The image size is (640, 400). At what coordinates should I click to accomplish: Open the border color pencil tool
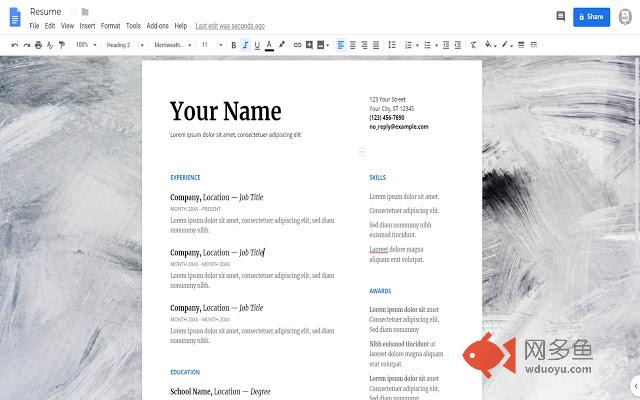(506, 44)
